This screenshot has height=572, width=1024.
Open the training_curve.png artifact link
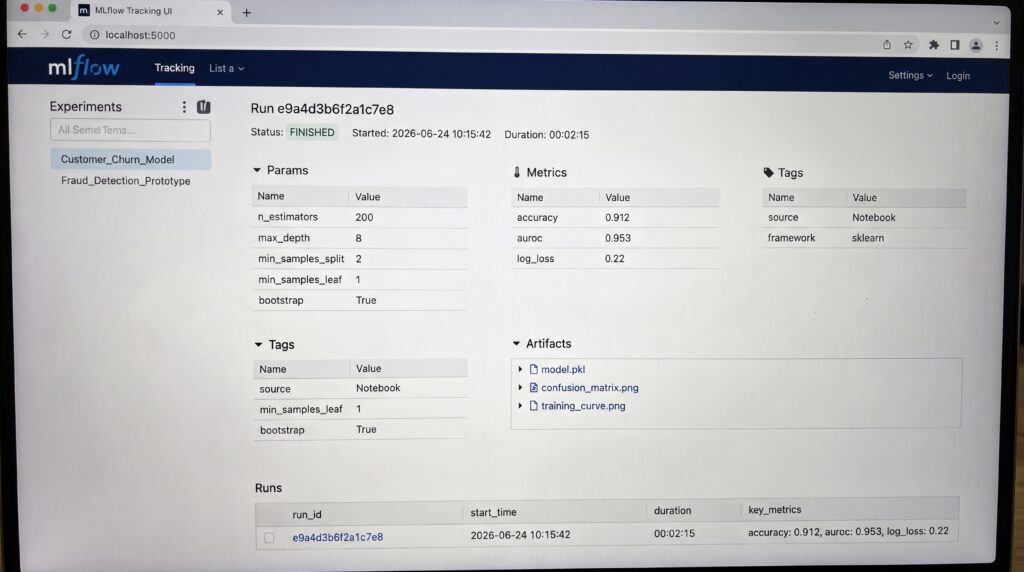click(583, 405)
